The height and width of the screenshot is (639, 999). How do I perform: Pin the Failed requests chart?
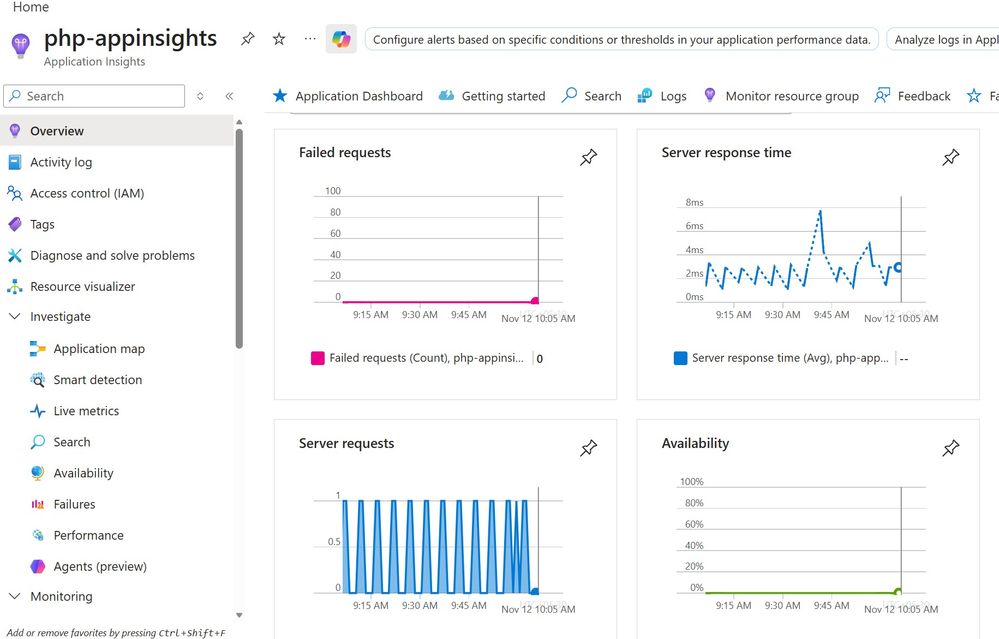click(x=588, y=157)
